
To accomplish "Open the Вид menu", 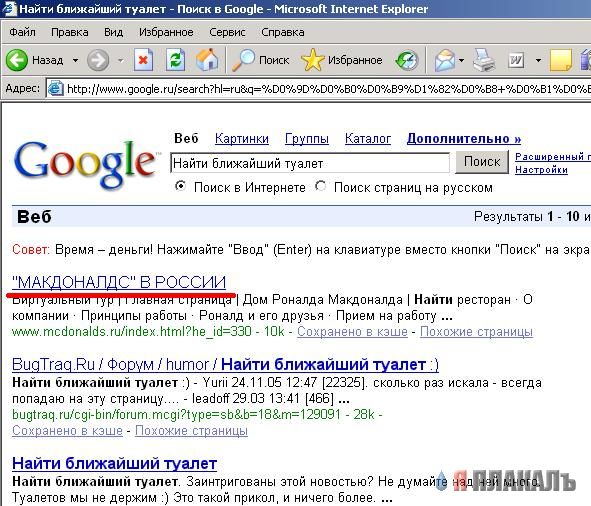I will 113,32.
